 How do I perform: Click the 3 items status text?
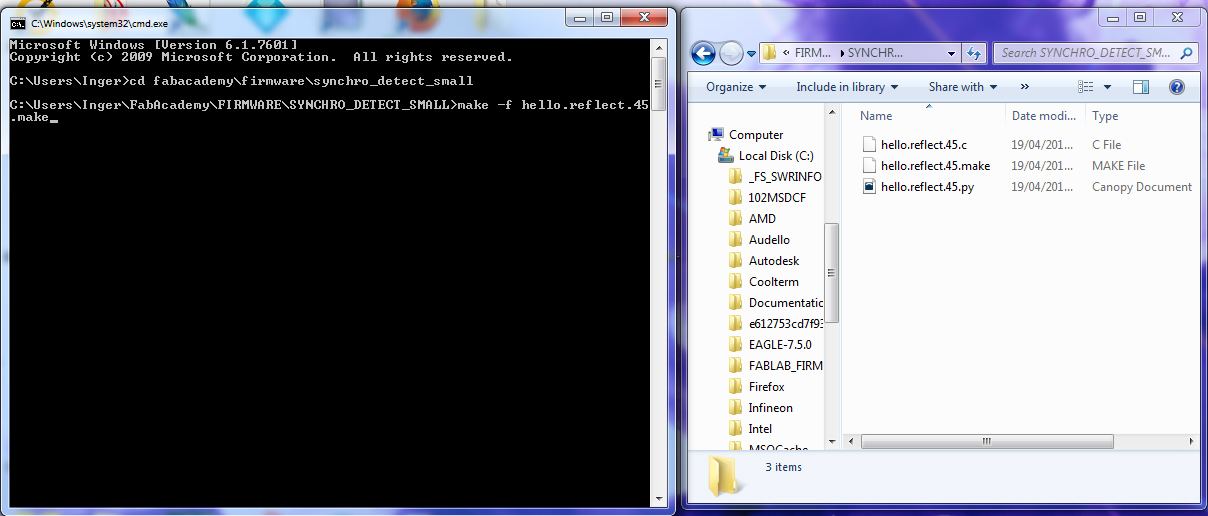coord(783,467)
